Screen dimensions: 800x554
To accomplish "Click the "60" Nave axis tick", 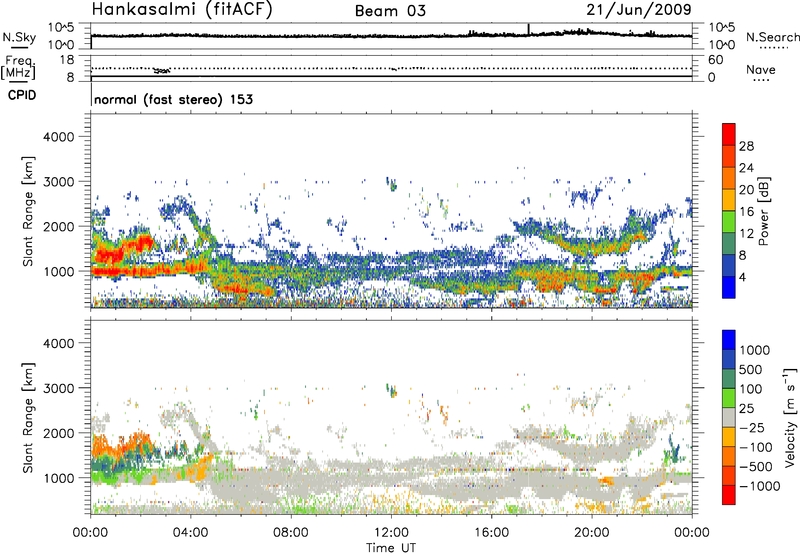I will (x=715, y=60).
